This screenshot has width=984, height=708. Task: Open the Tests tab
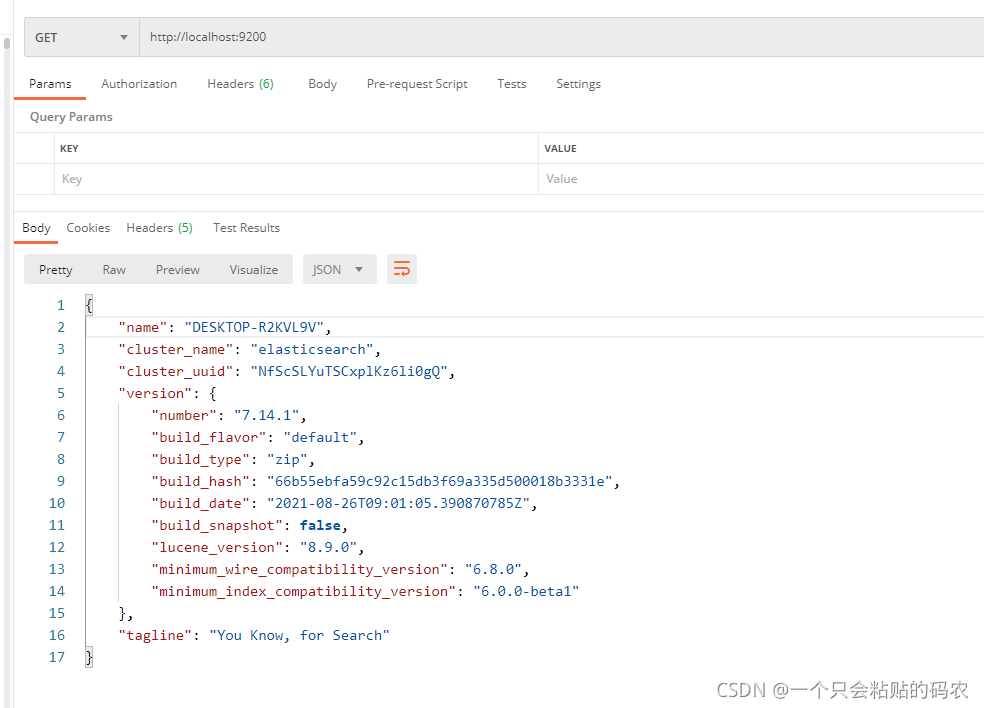point(511,84)
